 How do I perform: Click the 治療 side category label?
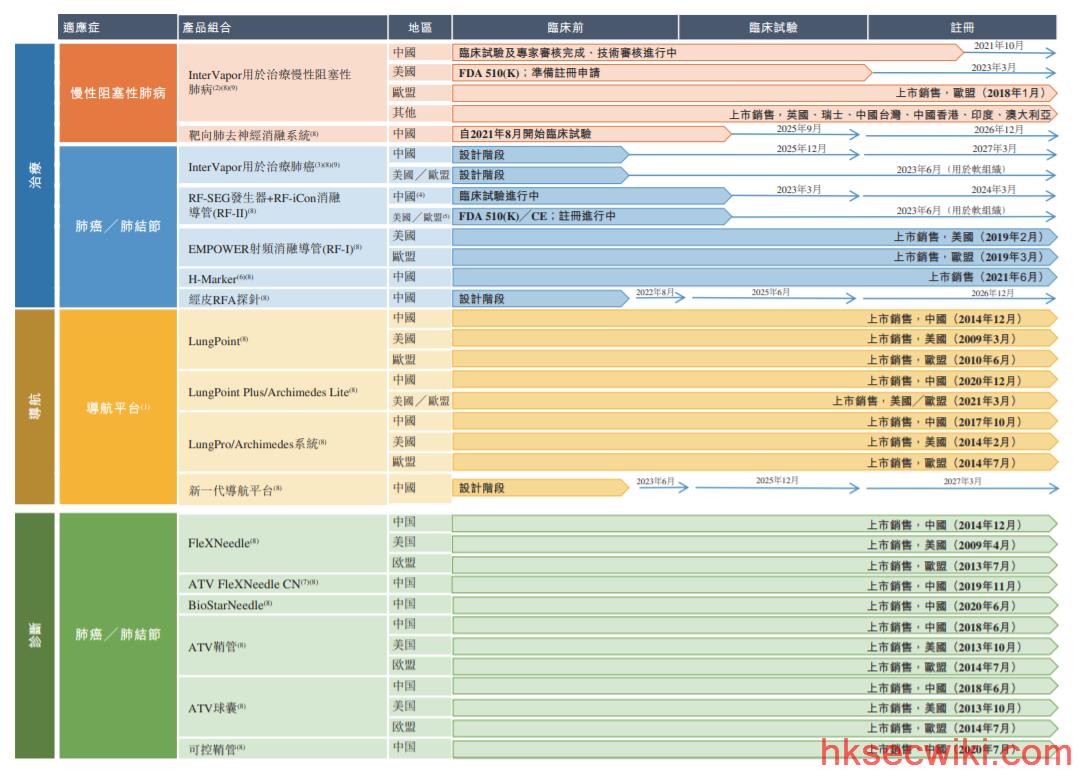point(35,175)
